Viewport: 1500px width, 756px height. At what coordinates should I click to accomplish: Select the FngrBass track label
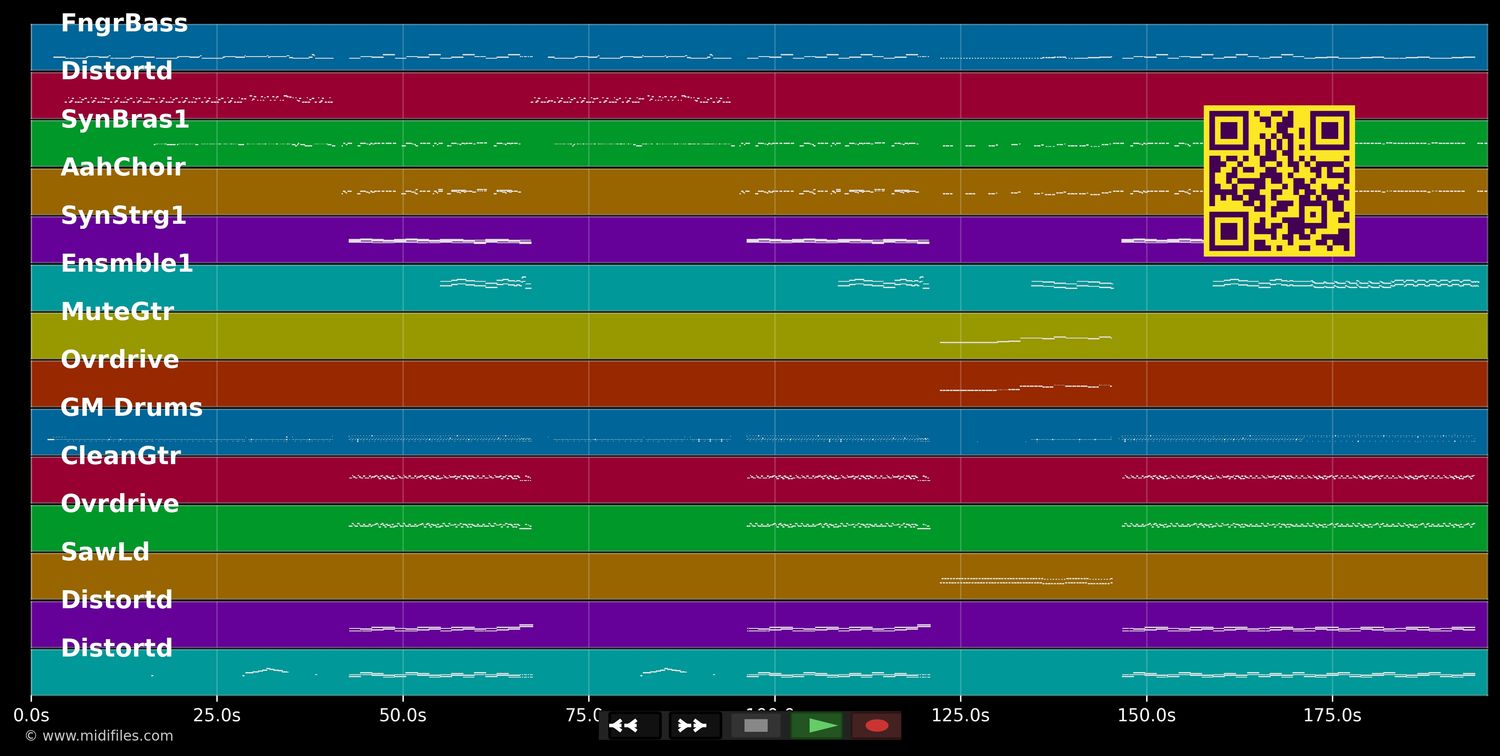(124, 23)
